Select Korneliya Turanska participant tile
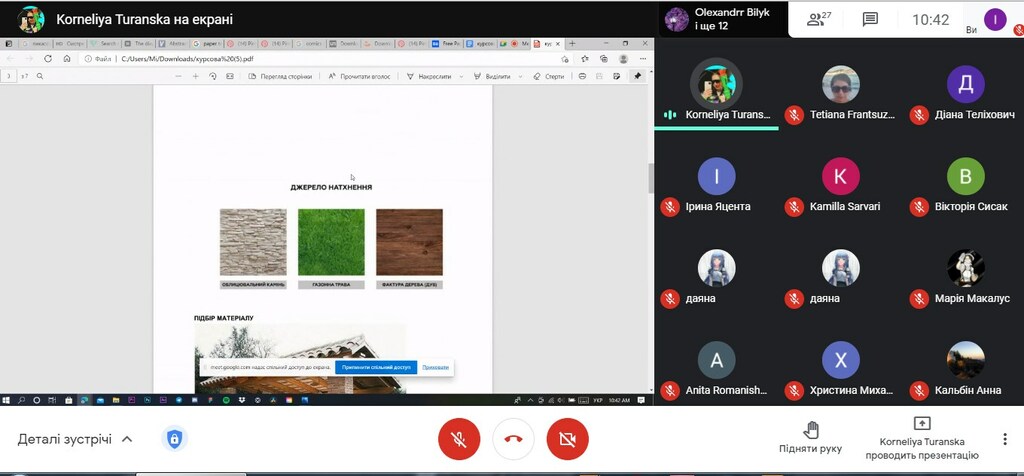The width and height of the screenshot is (1024, 476). pos(716,96)
